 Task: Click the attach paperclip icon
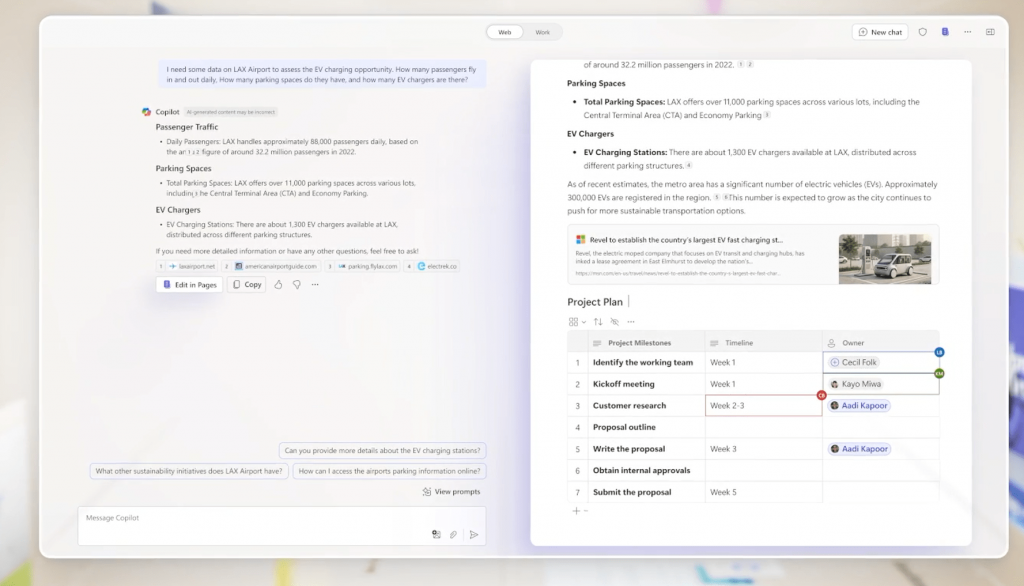click(453, 534)
